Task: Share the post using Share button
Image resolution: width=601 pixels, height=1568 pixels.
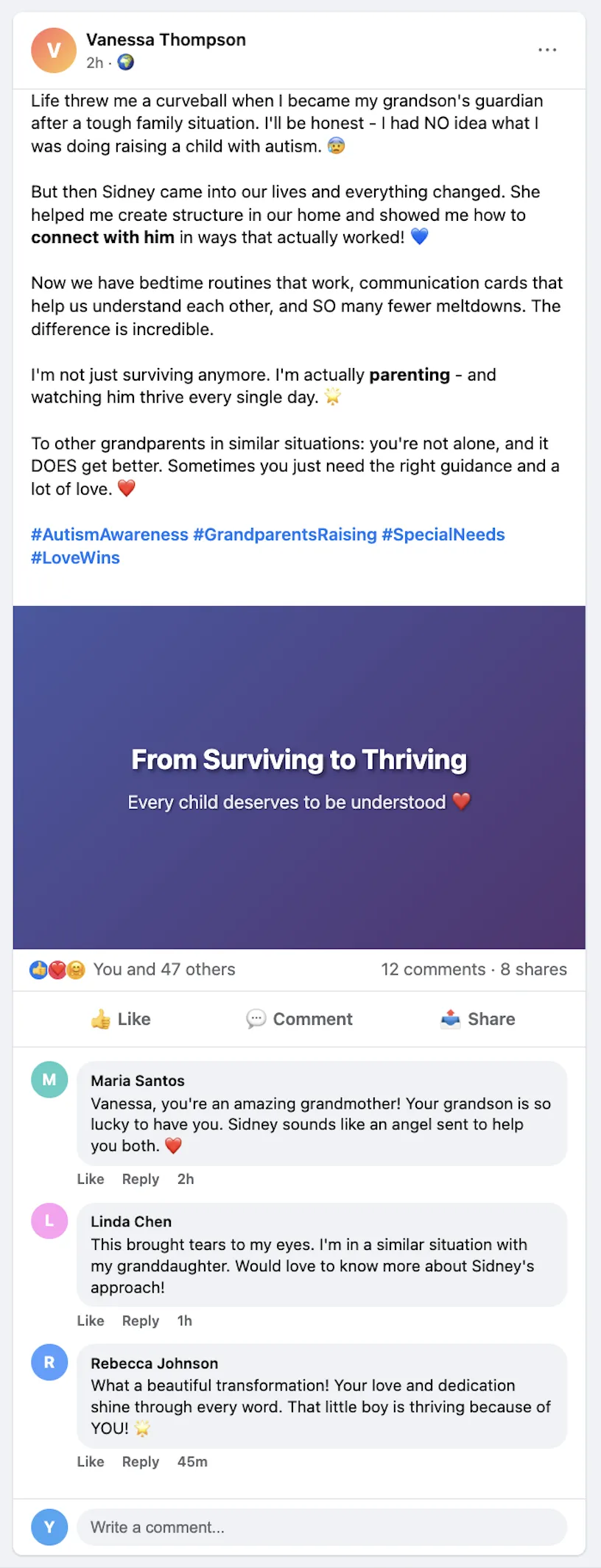Action: click(477, 1019)
